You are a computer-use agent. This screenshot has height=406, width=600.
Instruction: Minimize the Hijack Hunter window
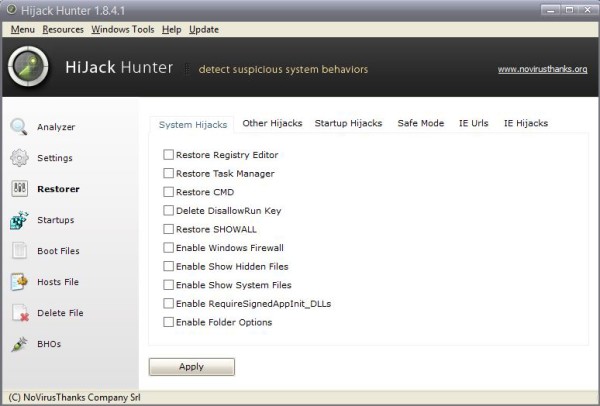(x=550, y=10)
